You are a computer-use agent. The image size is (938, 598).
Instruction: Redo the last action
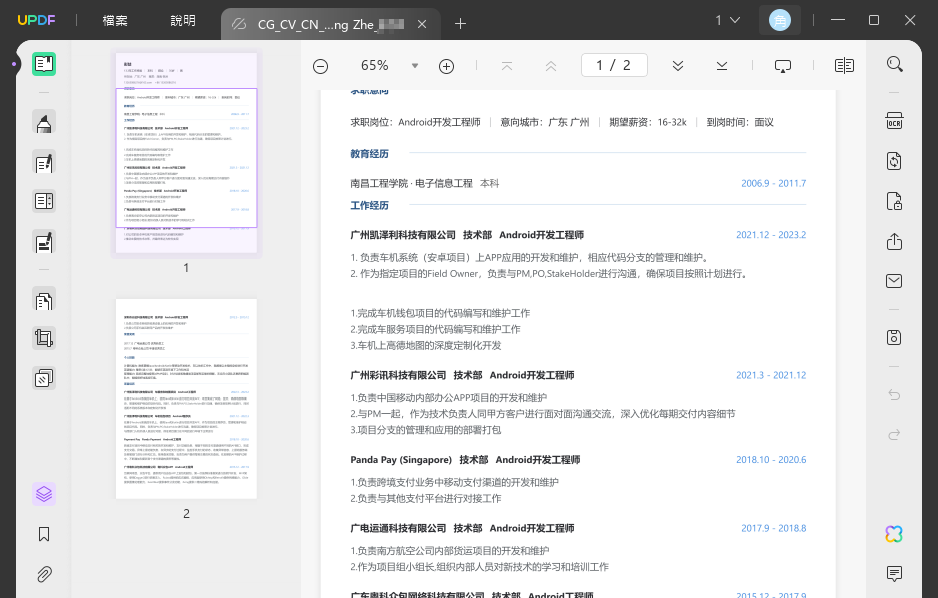[894, 435]
